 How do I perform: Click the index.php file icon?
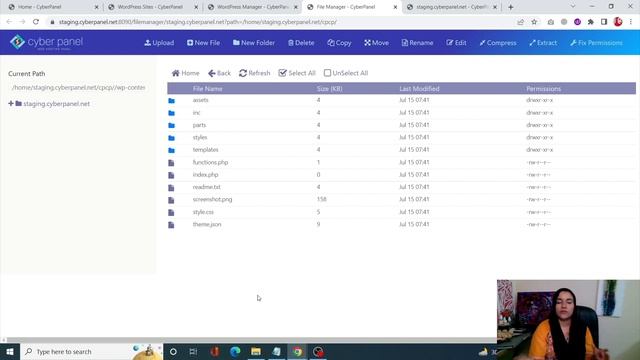tap(171, 175)
